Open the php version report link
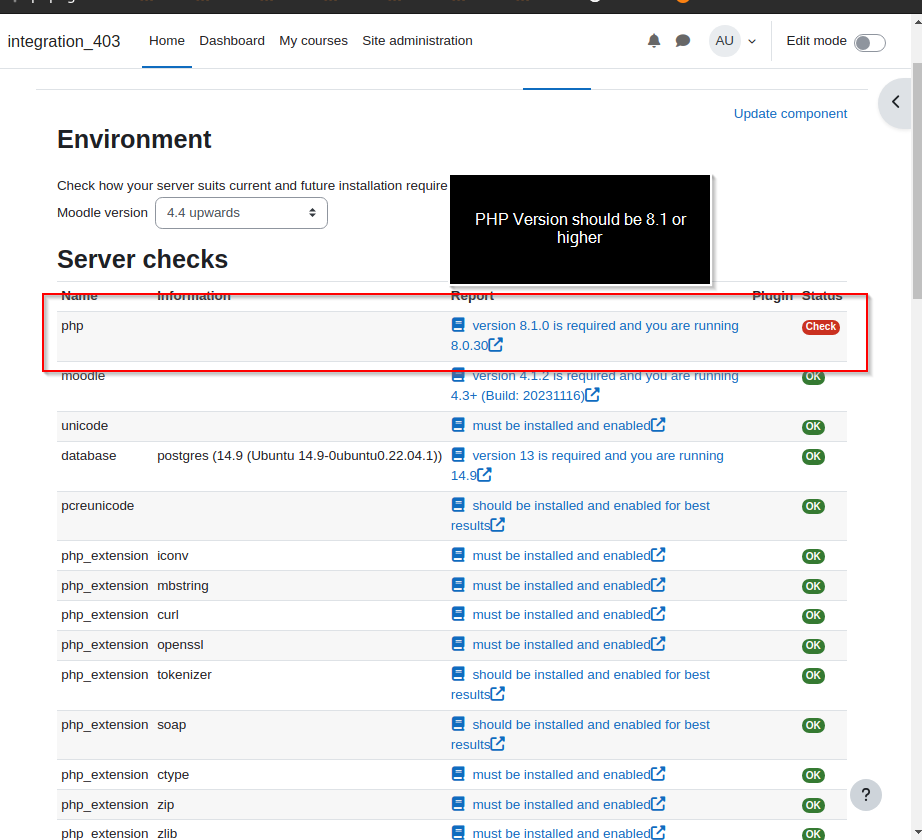 point(605,326)
